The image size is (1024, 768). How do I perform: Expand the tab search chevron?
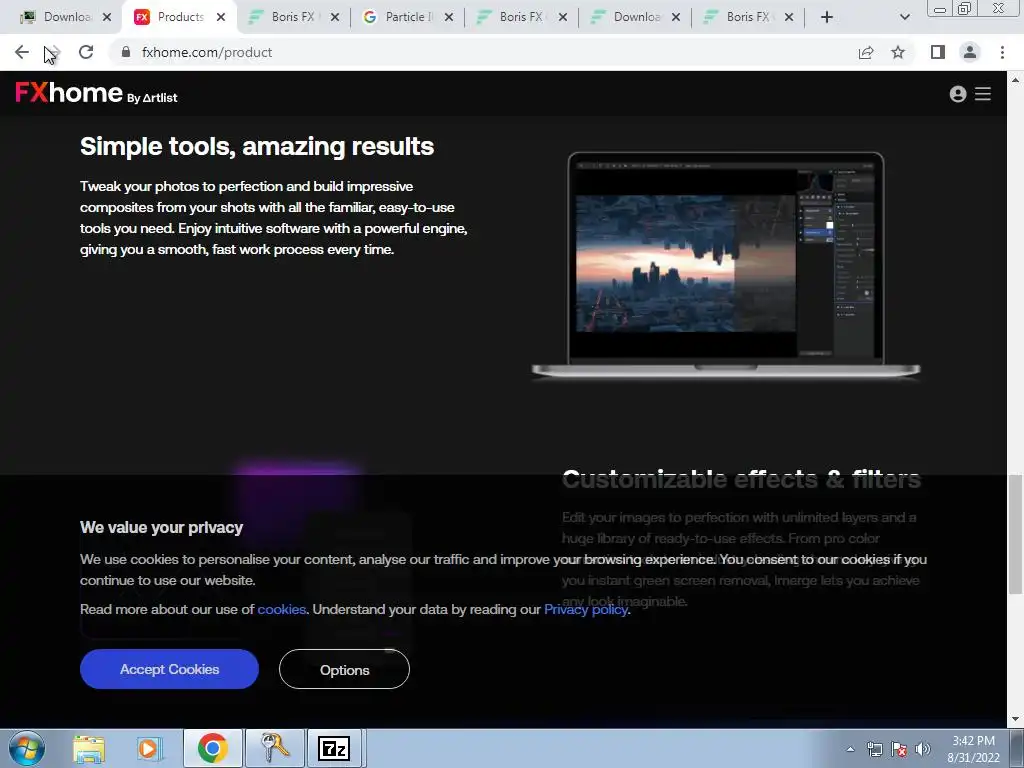[904, 17]
